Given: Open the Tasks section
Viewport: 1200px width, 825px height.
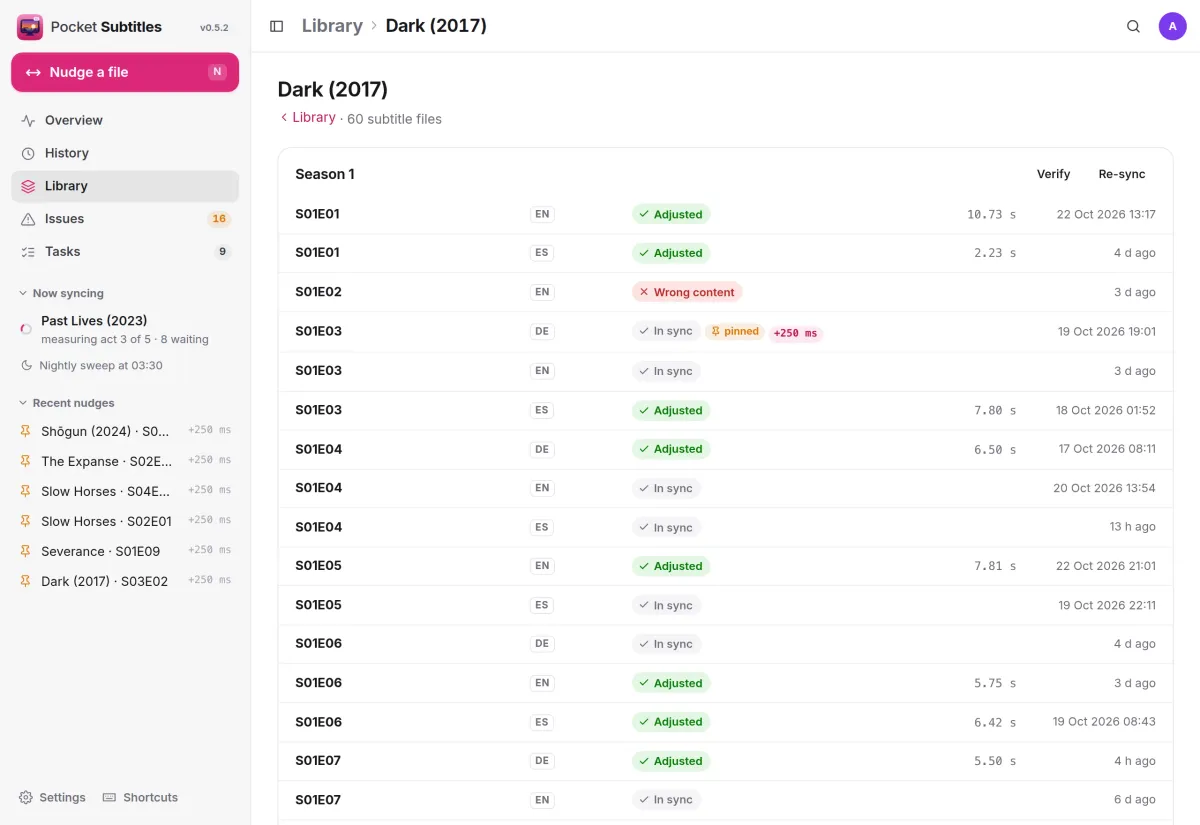Looking at the screenshot, I should point(125,252).
